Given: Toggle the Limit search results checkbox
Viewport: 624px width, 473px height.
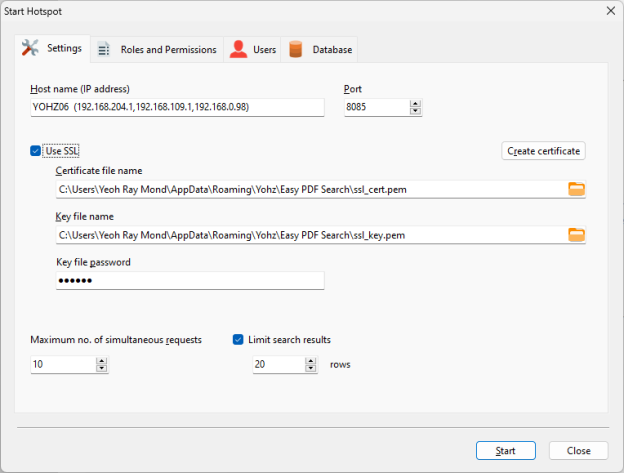Looking at the screenshot, I should tap(238, 339).
